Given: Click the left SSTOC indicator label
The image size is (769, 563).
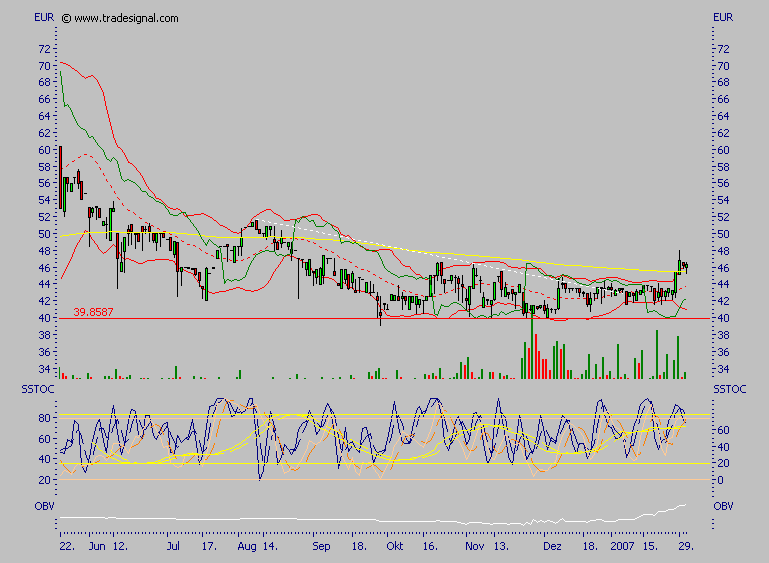Looking at the screenshot, I should (38, 389).
